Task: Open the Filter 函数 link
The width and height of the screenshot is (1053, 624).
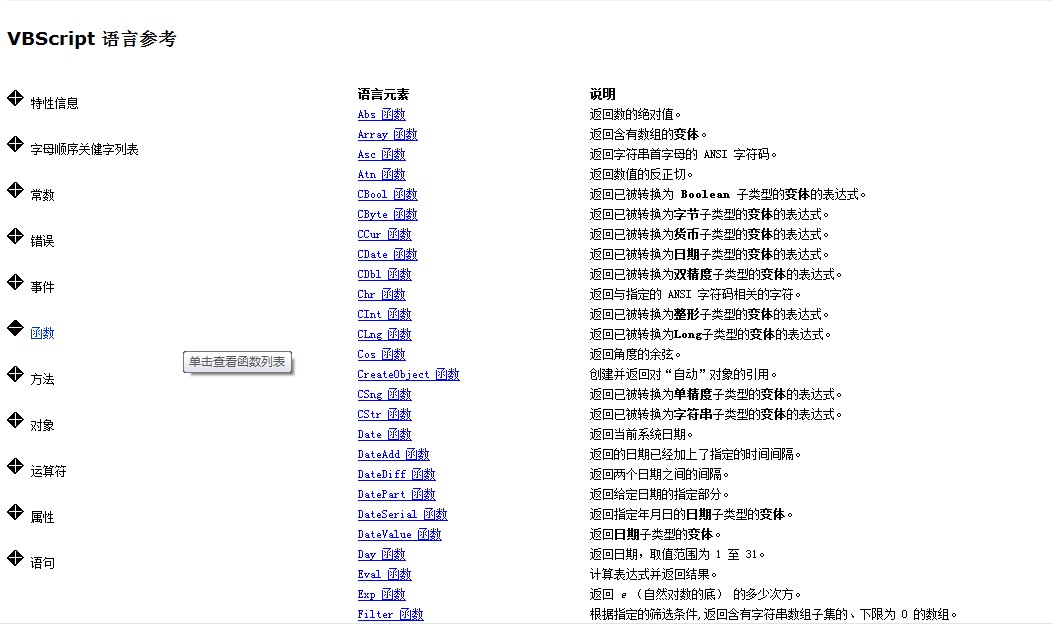Action: [x=390, y=614]
